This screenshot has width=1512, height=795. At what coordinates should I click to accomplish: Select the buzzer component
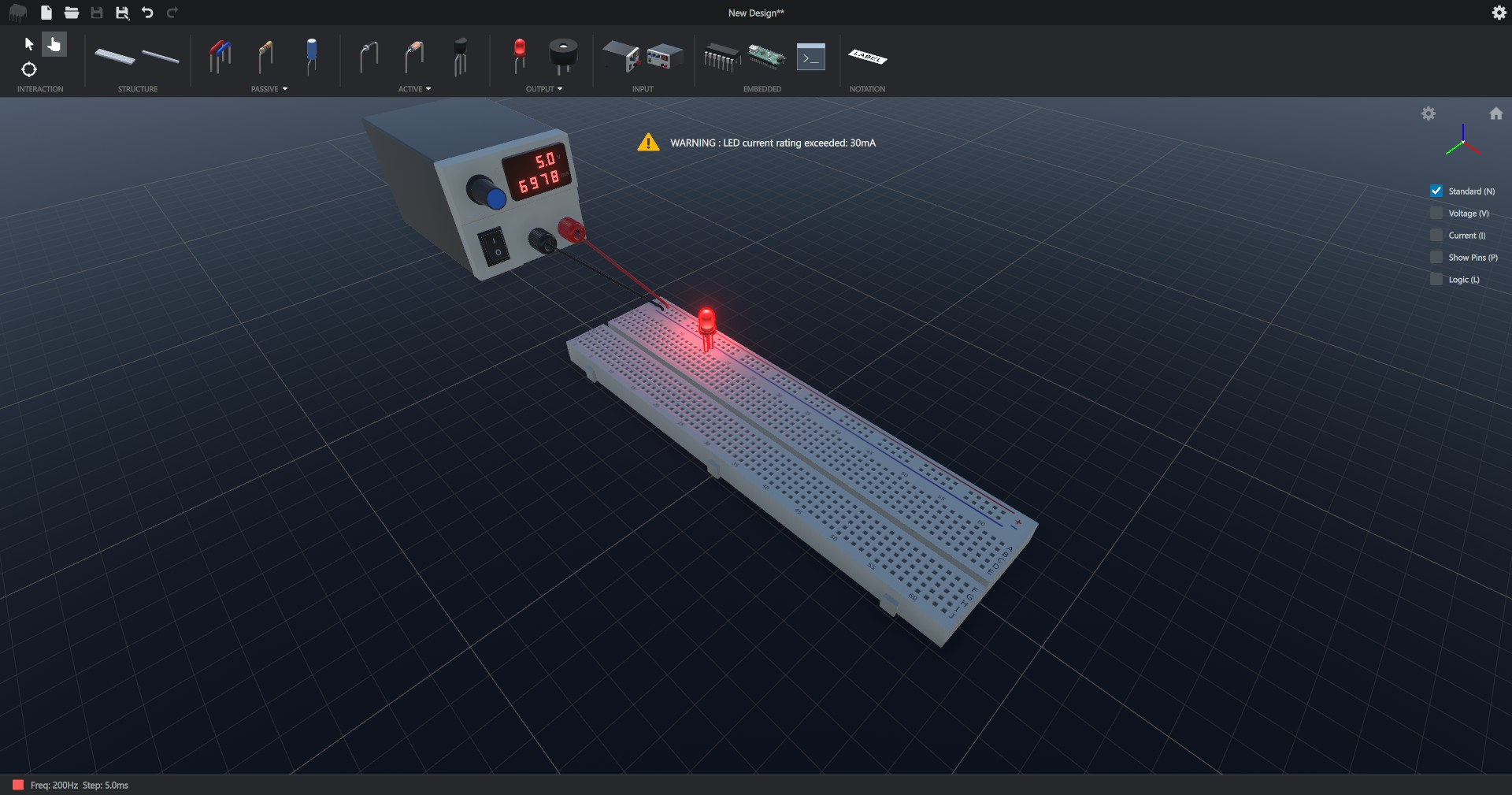563,55
